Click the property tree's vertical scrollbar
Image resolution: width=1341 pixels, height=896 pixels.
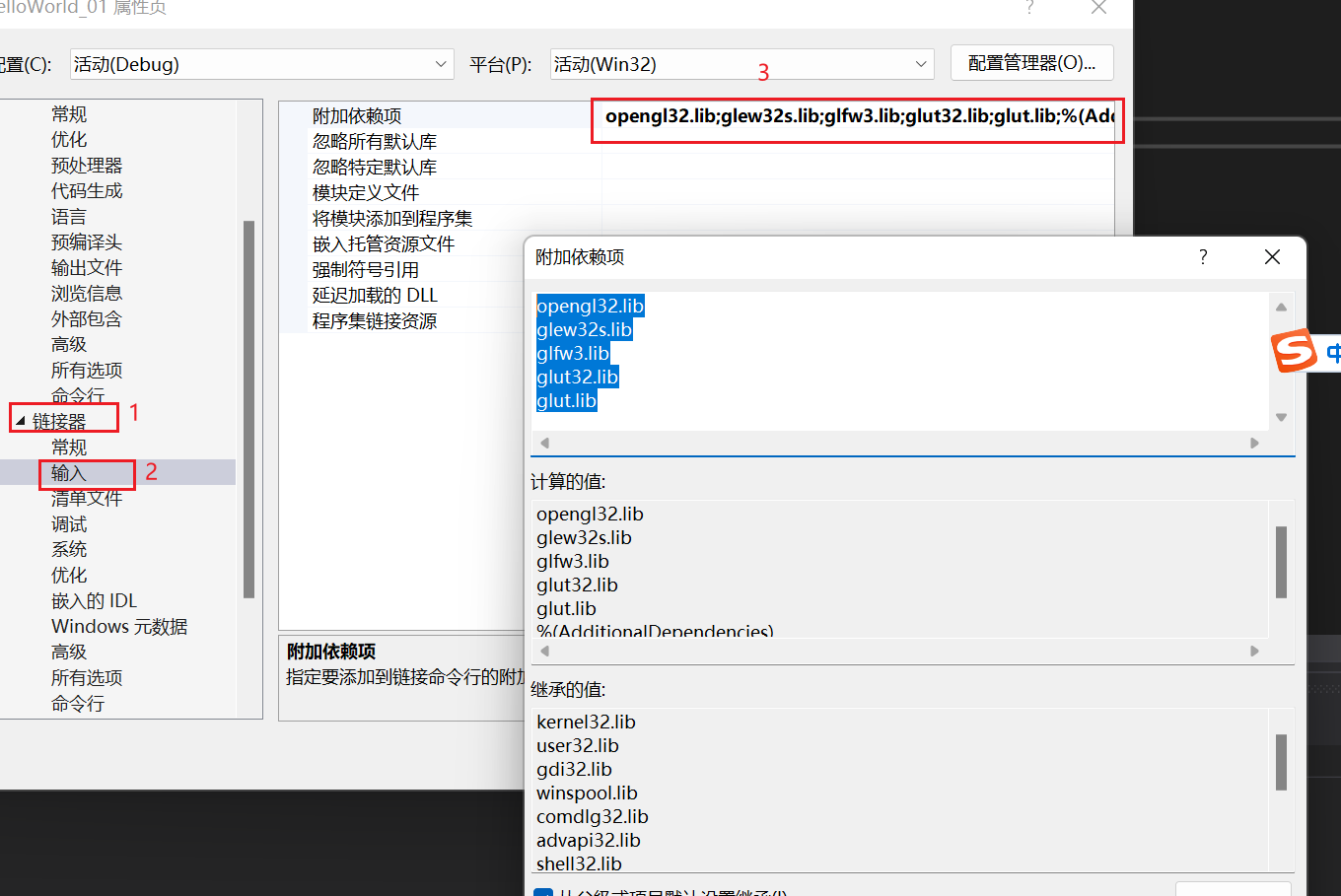pyautogui.click(x=248, y=409)
